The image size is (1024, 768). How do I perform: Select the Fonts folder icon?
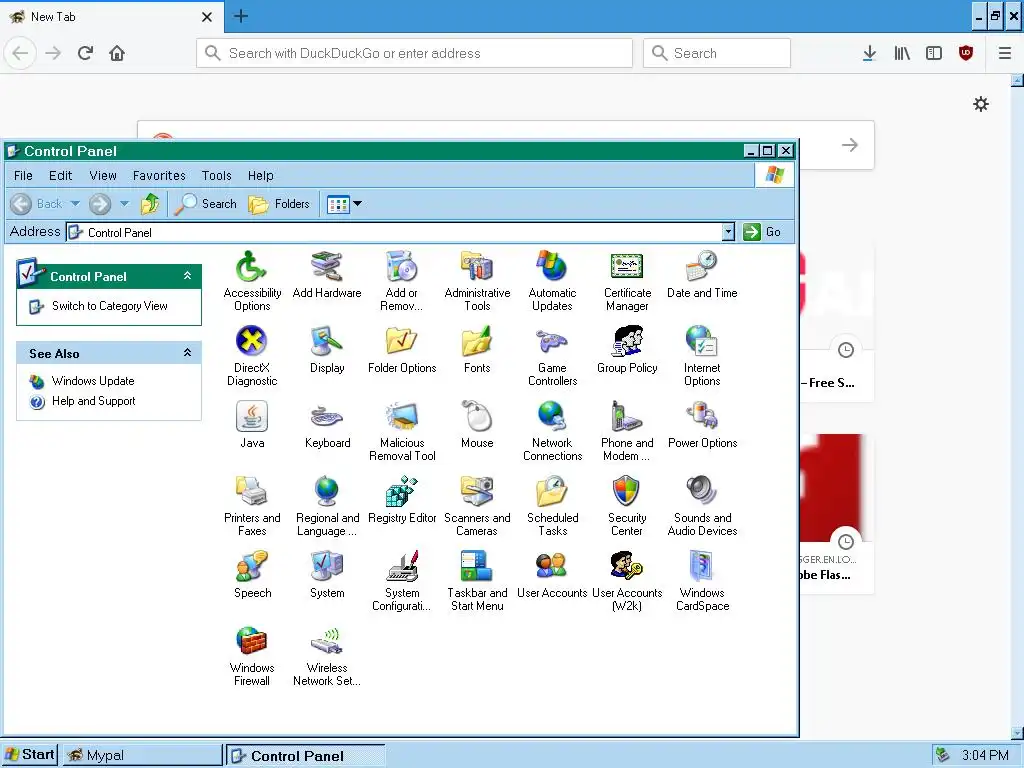click(477, 341)
